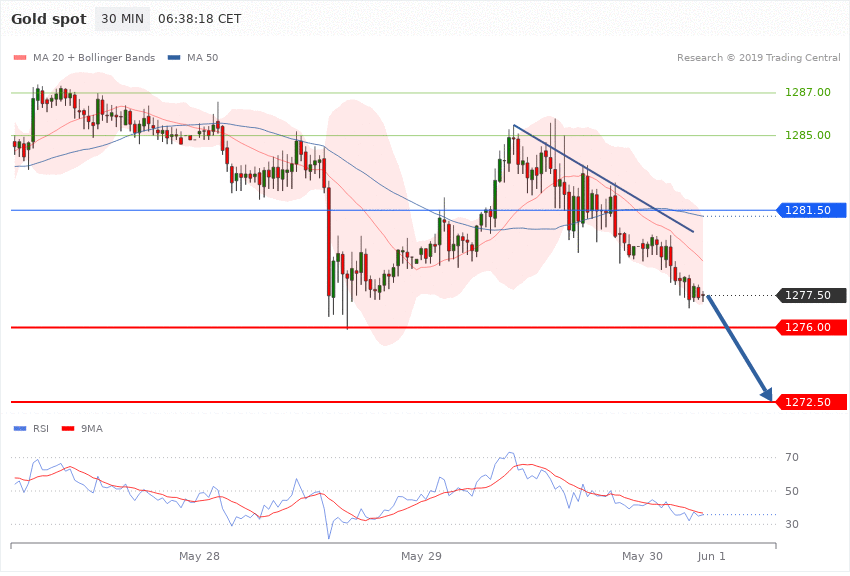The height and width of the screenshot is (576, 850).
Task: Click the 9MA legend label
Action: pyautogui.click(x=92, y=429)
